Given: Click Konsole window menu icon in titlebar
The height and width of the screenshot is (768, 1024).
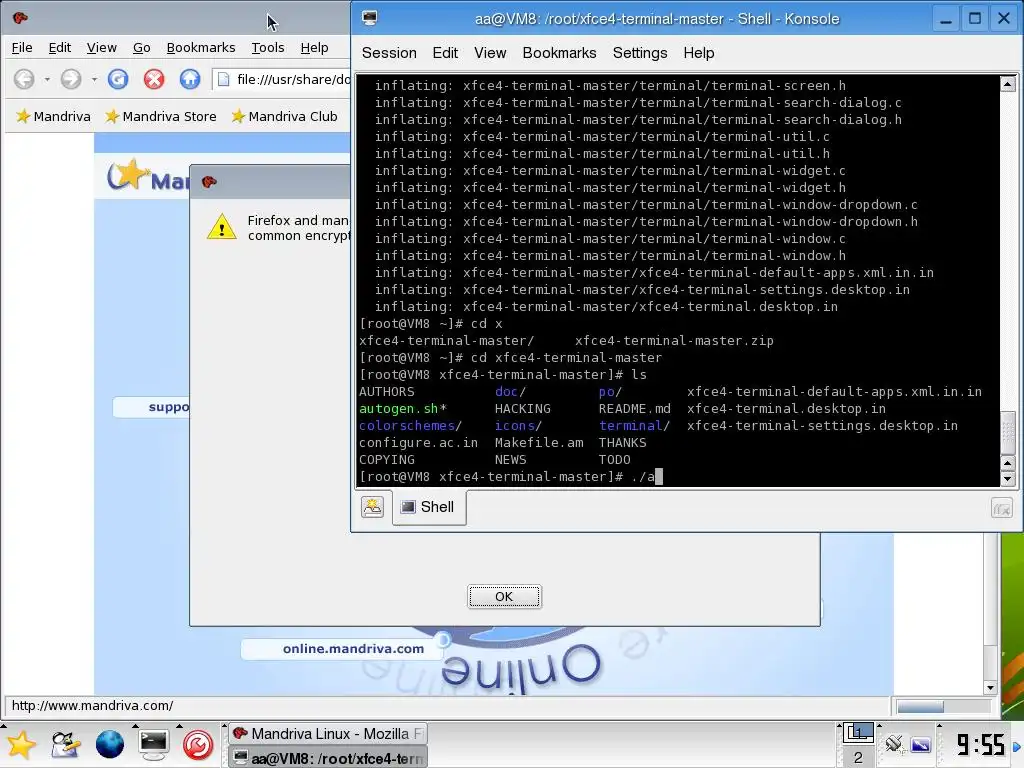Looking at the screenshot, I should pyautogui.click(x=370, y=18).
